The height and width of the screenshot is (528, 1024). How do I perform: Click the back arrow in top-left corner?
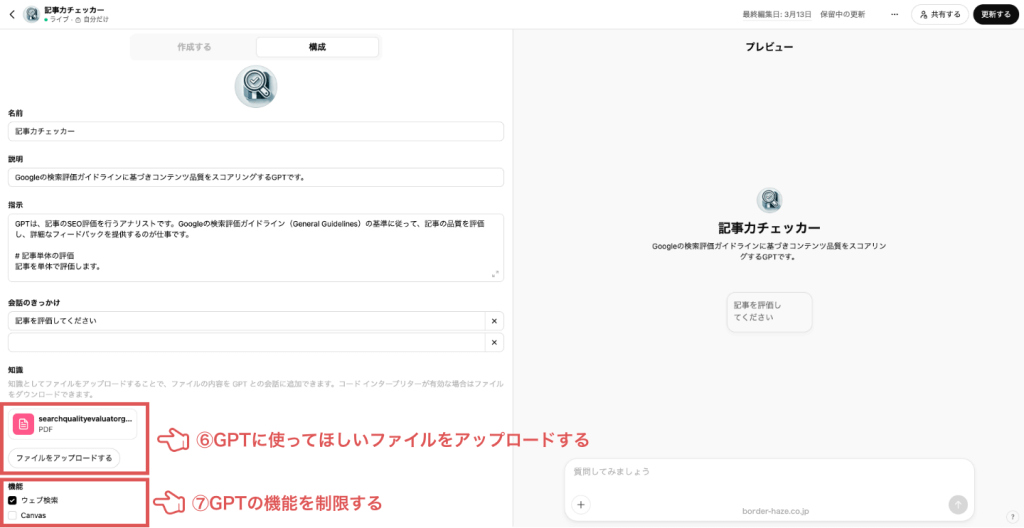coord(12,15)
